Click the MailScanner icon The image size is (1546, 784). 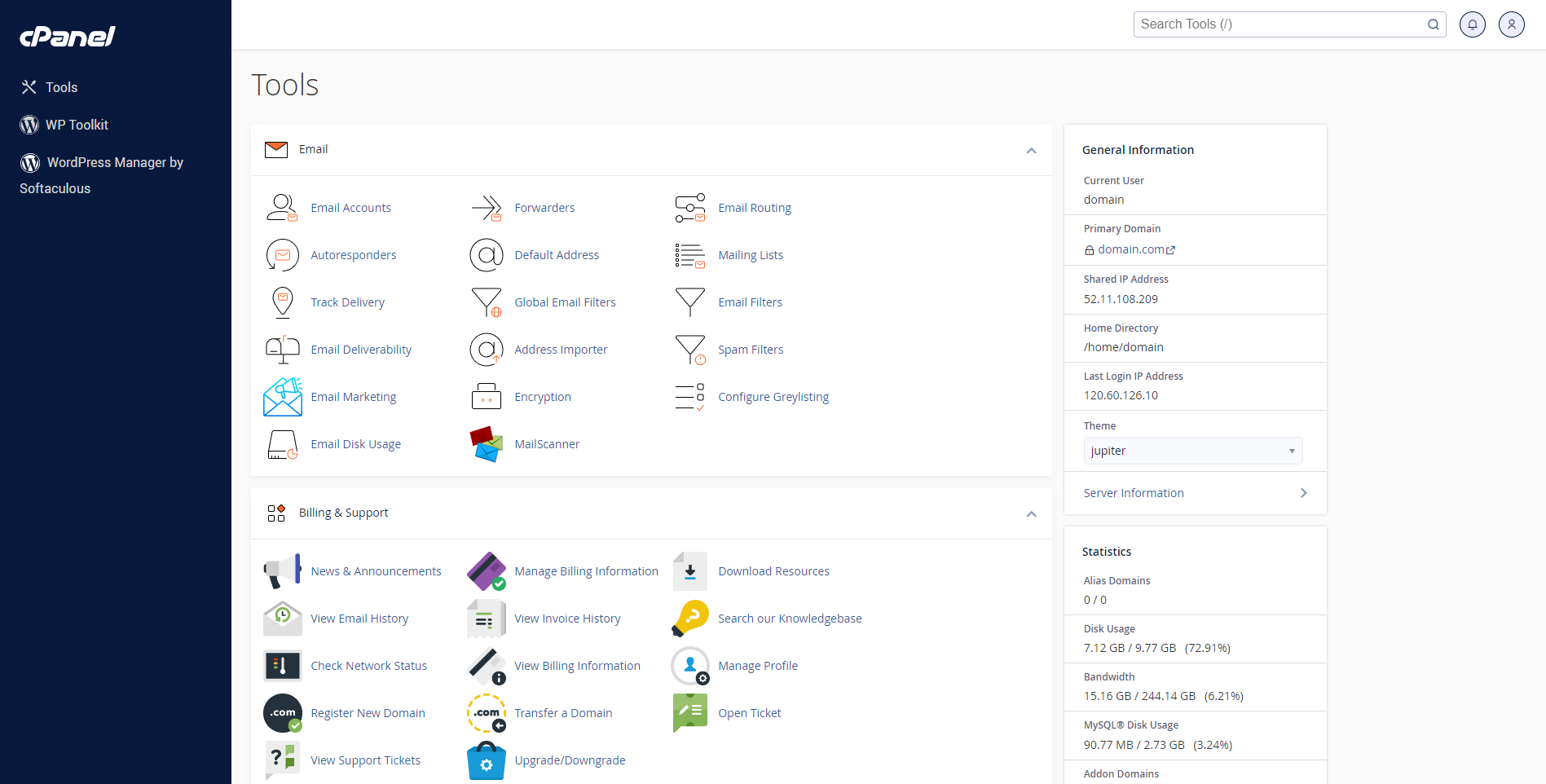point(486,444)
